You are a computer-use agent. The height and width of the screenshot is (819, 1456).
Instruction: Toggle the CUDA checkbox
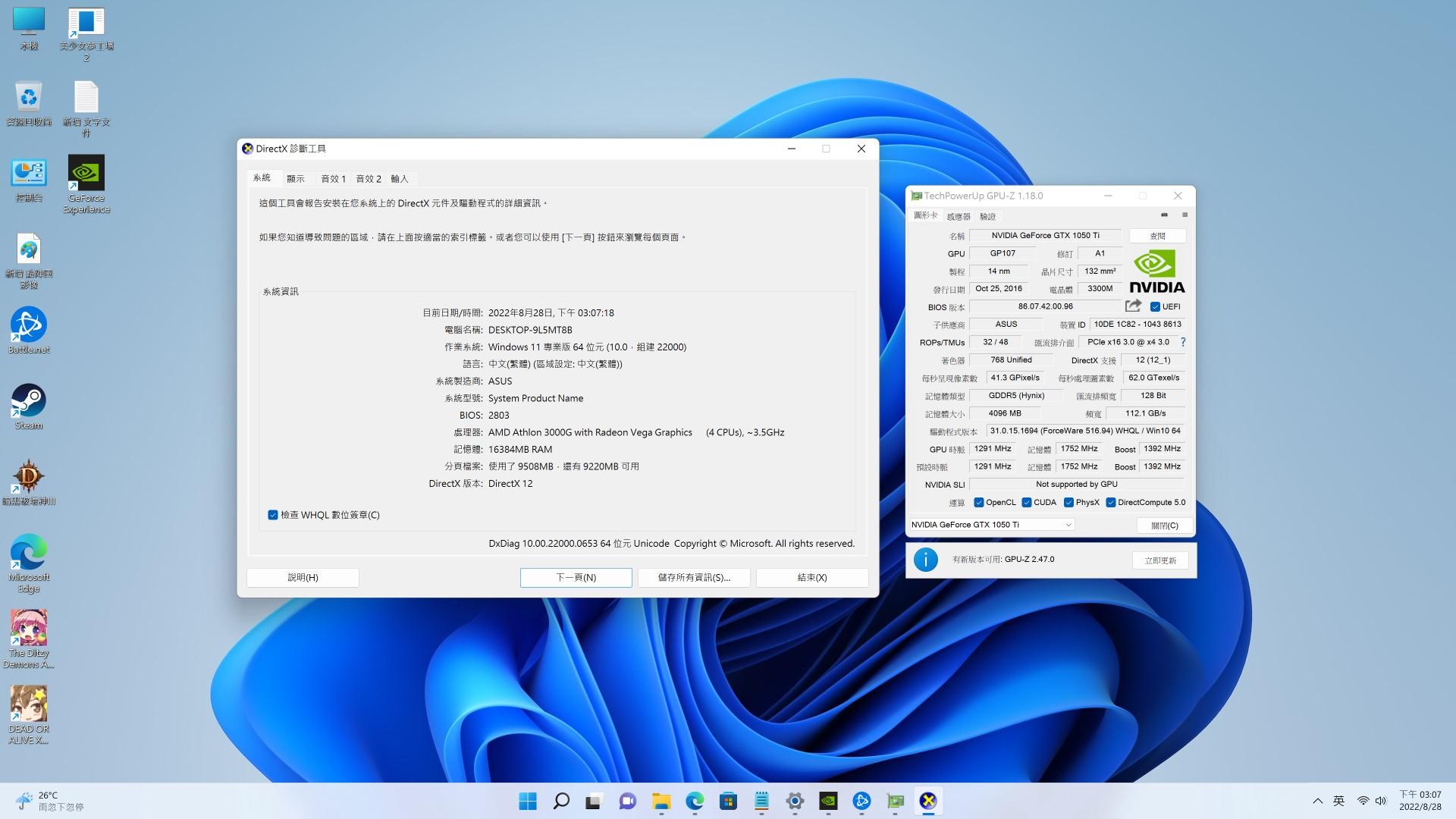1026,502
